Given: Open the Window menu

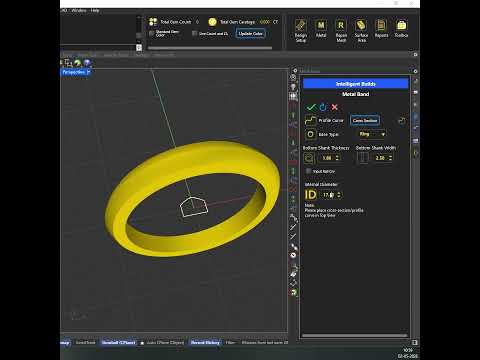Looking at the screenshot, I should 79,10.
